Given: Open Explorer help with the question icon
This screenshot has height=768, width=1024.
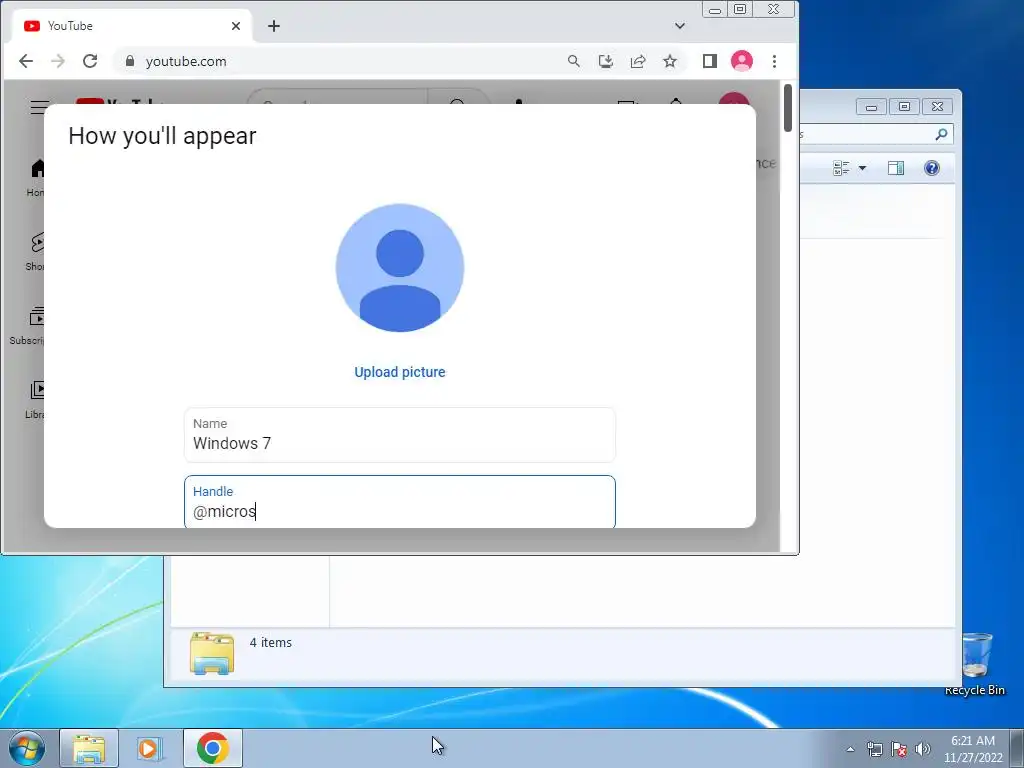Looking at the screenshot, I should click(932, 168).
